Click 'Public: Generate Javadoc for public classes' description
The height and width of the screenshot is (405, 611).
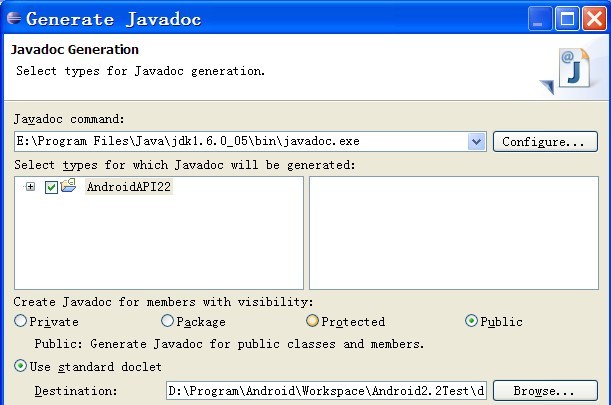point(229,344)
